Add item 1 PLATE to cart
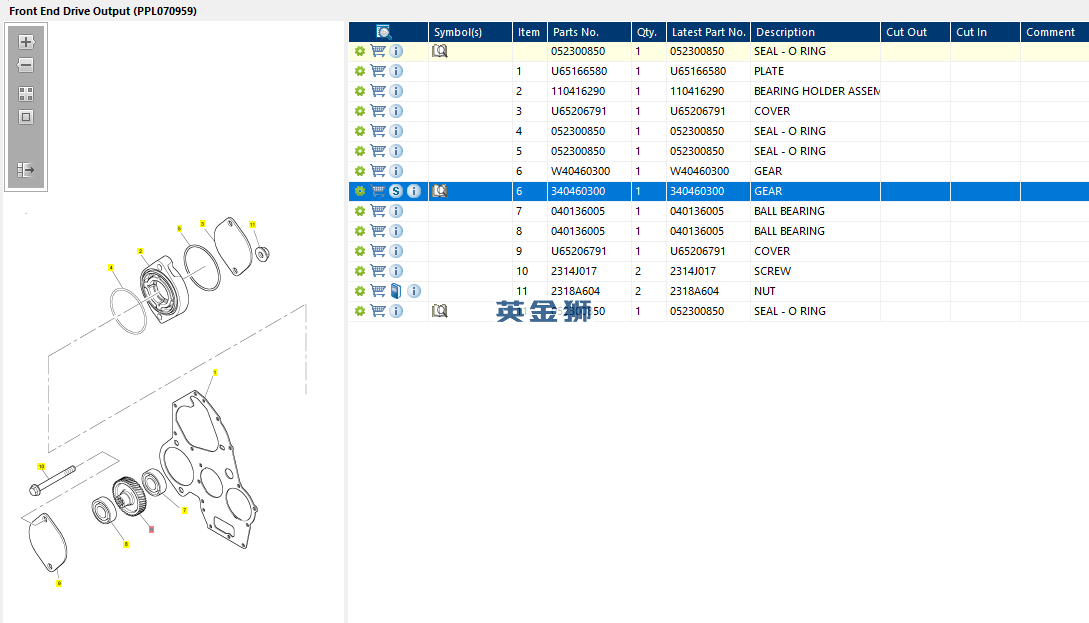This screenshot has width=1089, height=623. (x=378, y=71)
